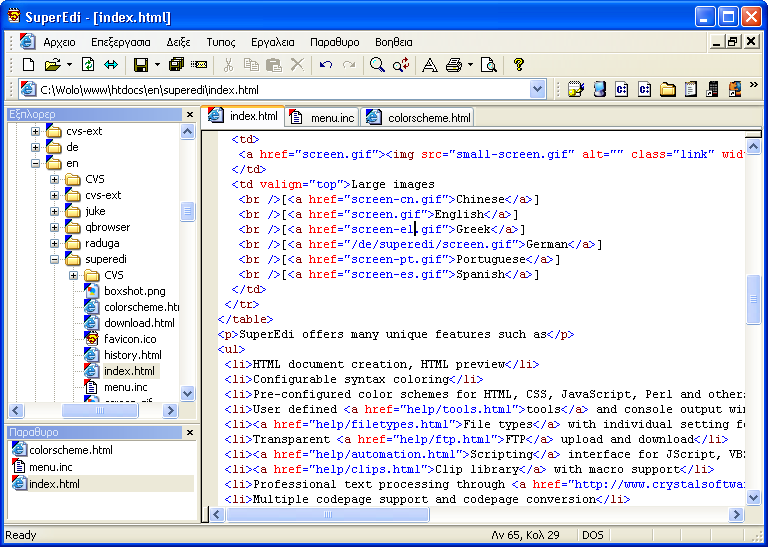Image resolution: width=768 pixels, height=547 pixels.
Task: Open the Δειξε menu
Action: (178, 42)
